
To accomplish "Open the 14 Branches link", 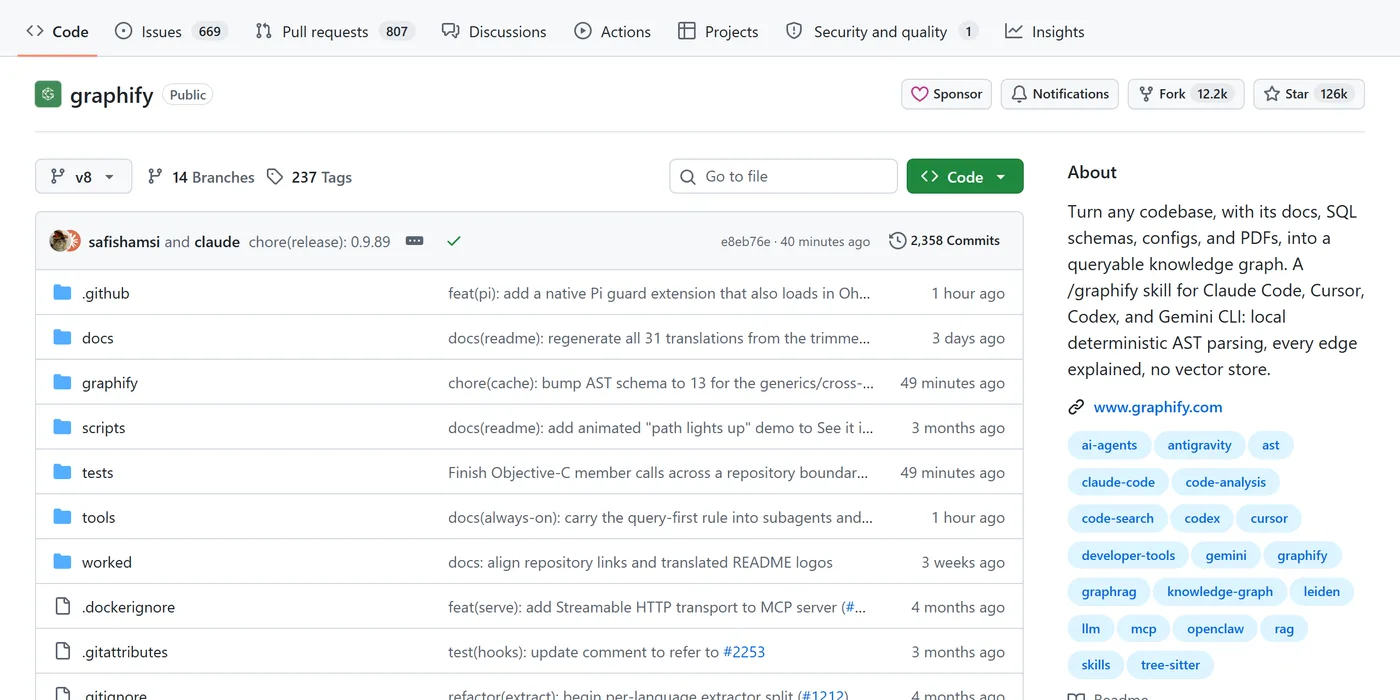I will click(201, 177).
